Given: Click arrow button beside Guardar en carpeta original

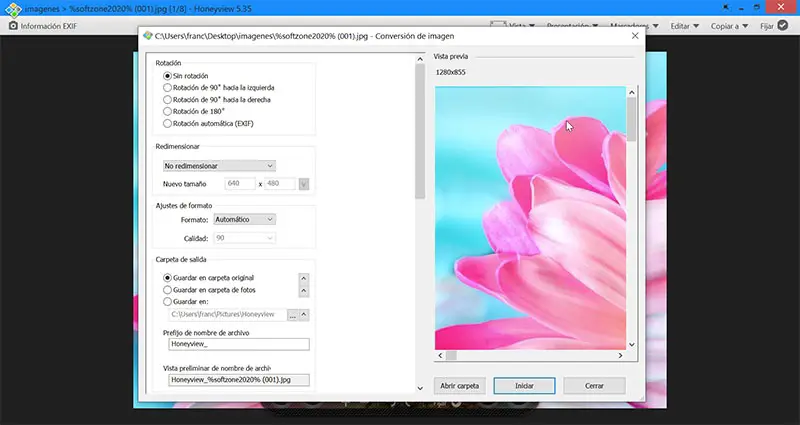Looking at the screenshot, I should tap(304, 279).
